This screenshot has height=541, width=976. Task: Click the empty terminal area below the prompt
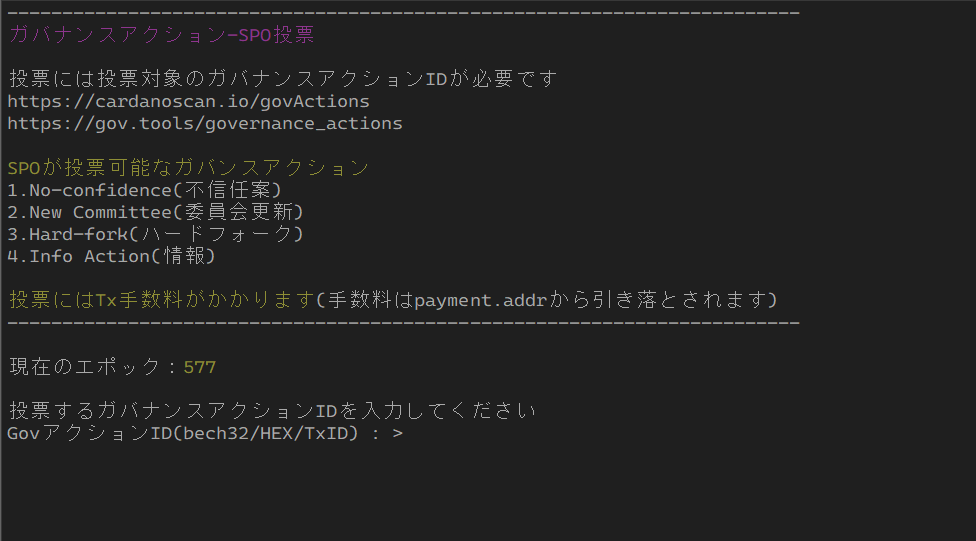[x=488, y=492]
